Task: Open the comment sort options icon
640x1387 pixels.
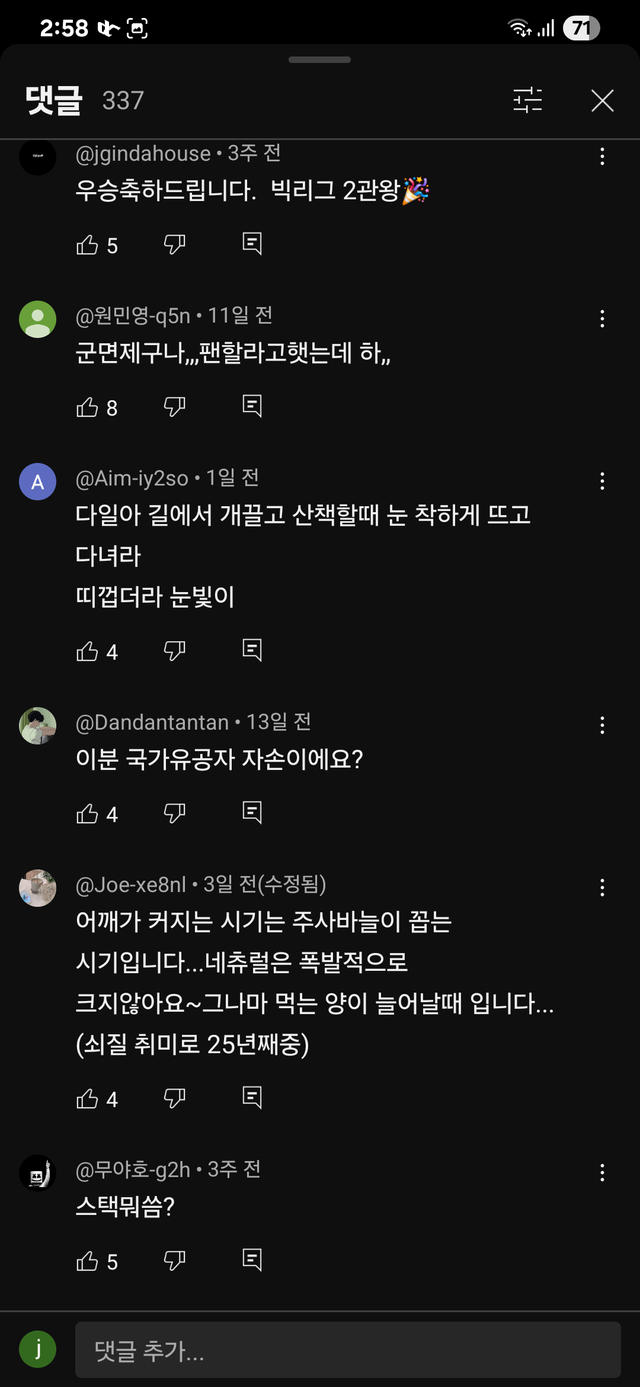Action: [528, 101]
